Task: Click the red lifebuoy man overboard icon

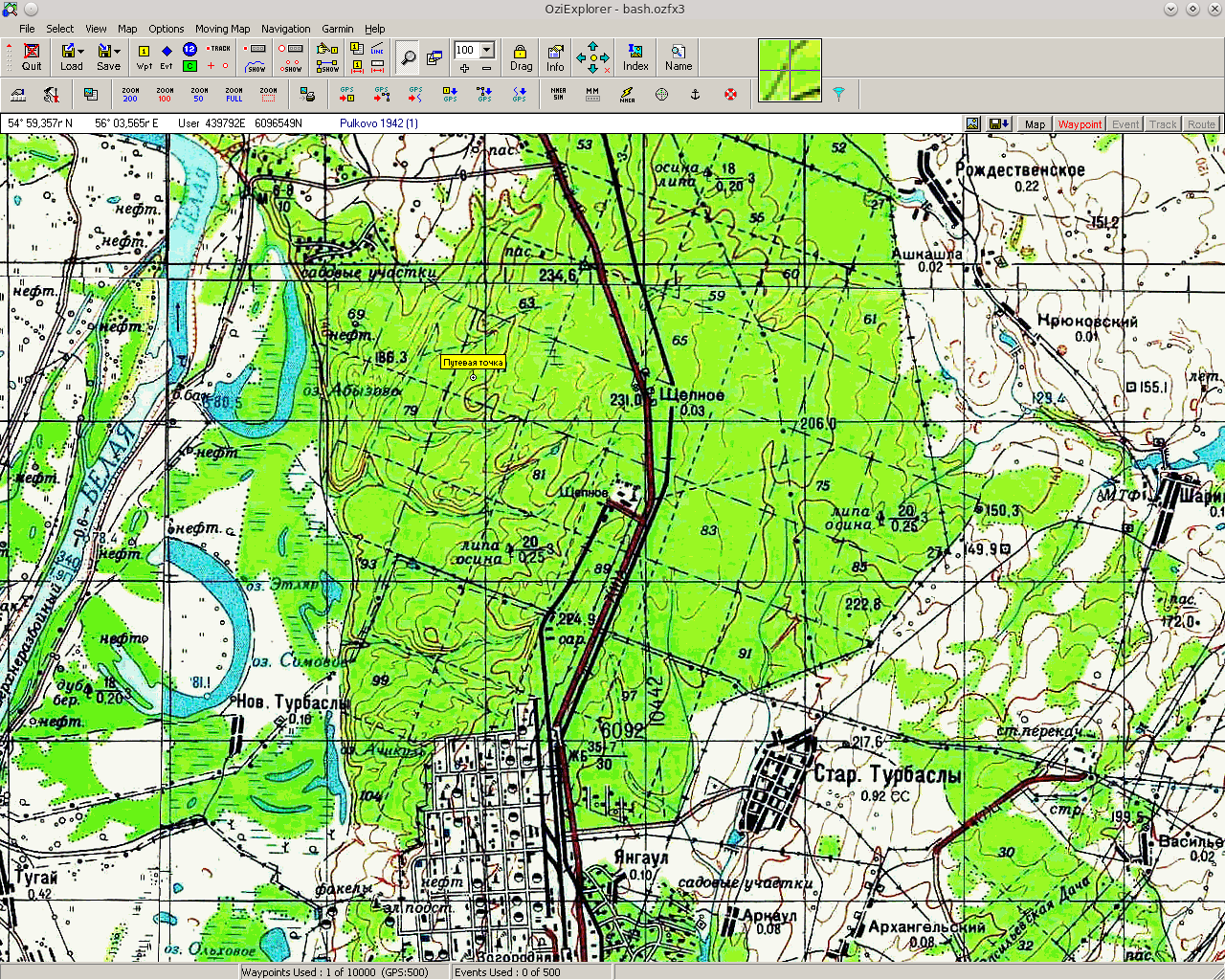Action: pyautogui.click(x=730, y=95)
